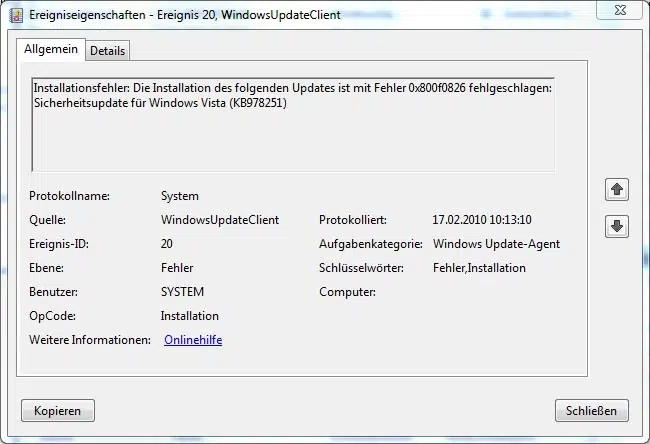
Task: Click the event log icon in title bar
Action: (16, 15)
